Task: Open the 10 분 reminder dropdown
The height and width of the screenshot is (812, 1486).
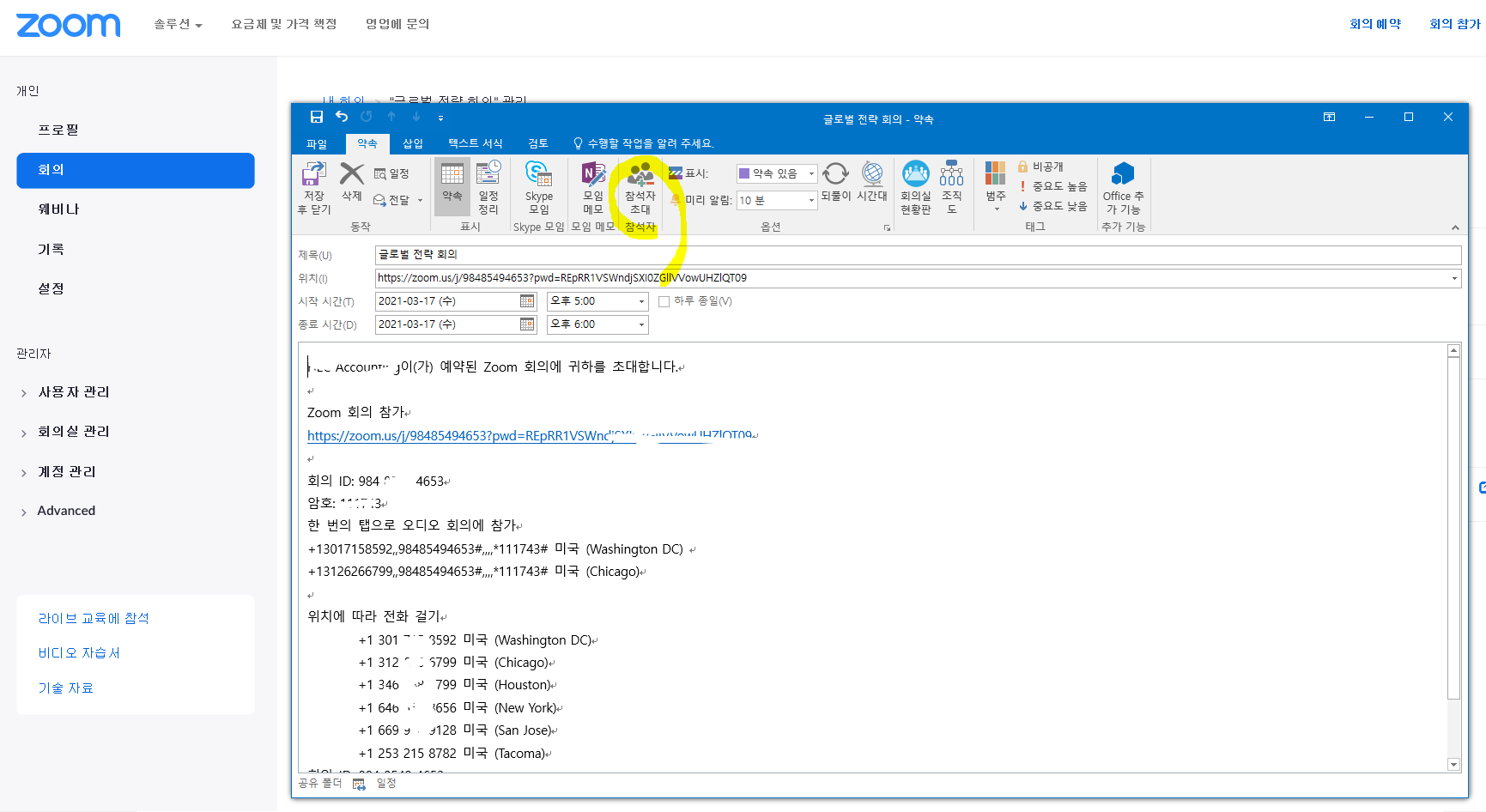Action: (811, 200)
